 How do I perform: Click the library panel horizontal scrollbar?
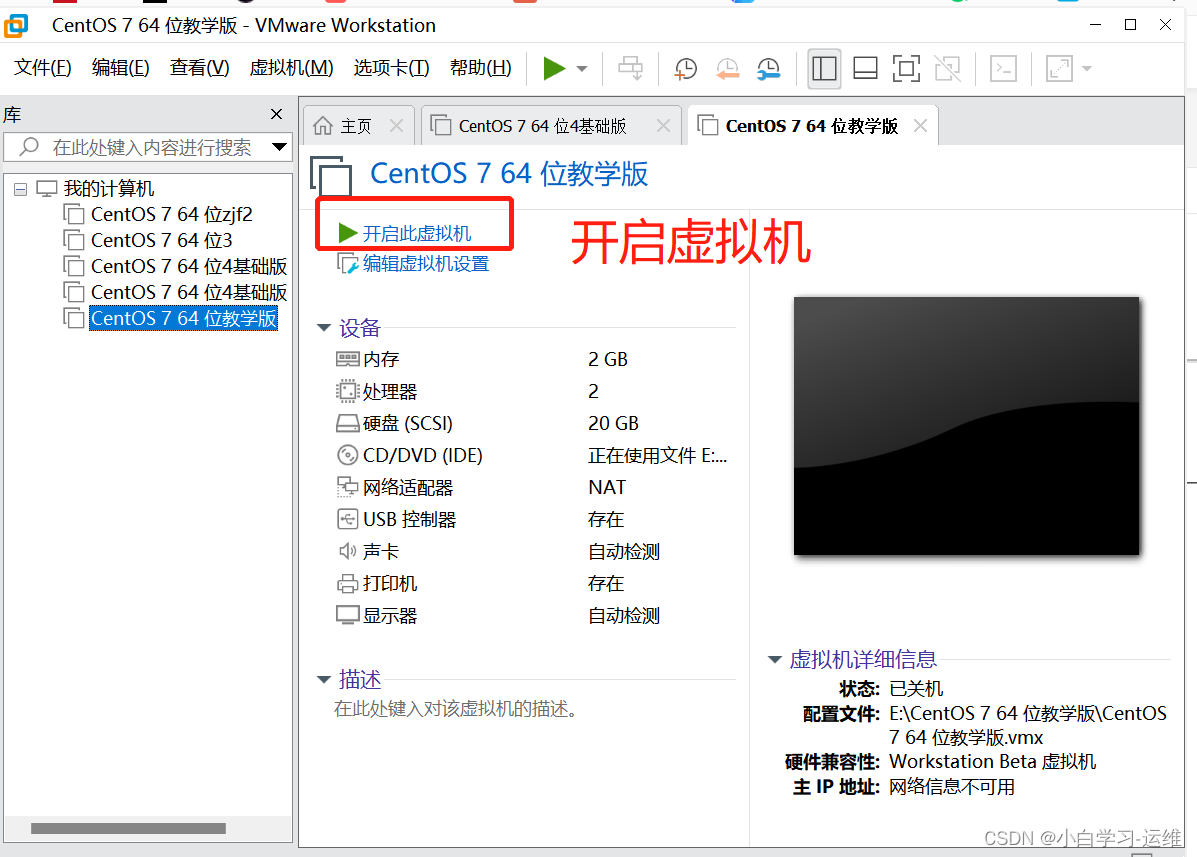point(128,828)
